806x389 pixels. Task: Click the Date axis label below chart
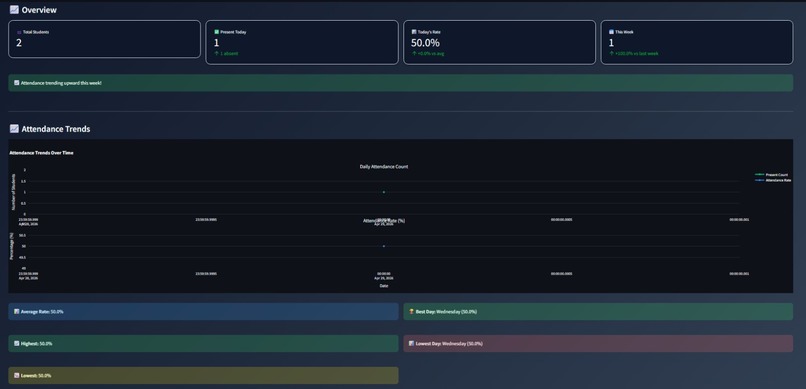[384, 286]
